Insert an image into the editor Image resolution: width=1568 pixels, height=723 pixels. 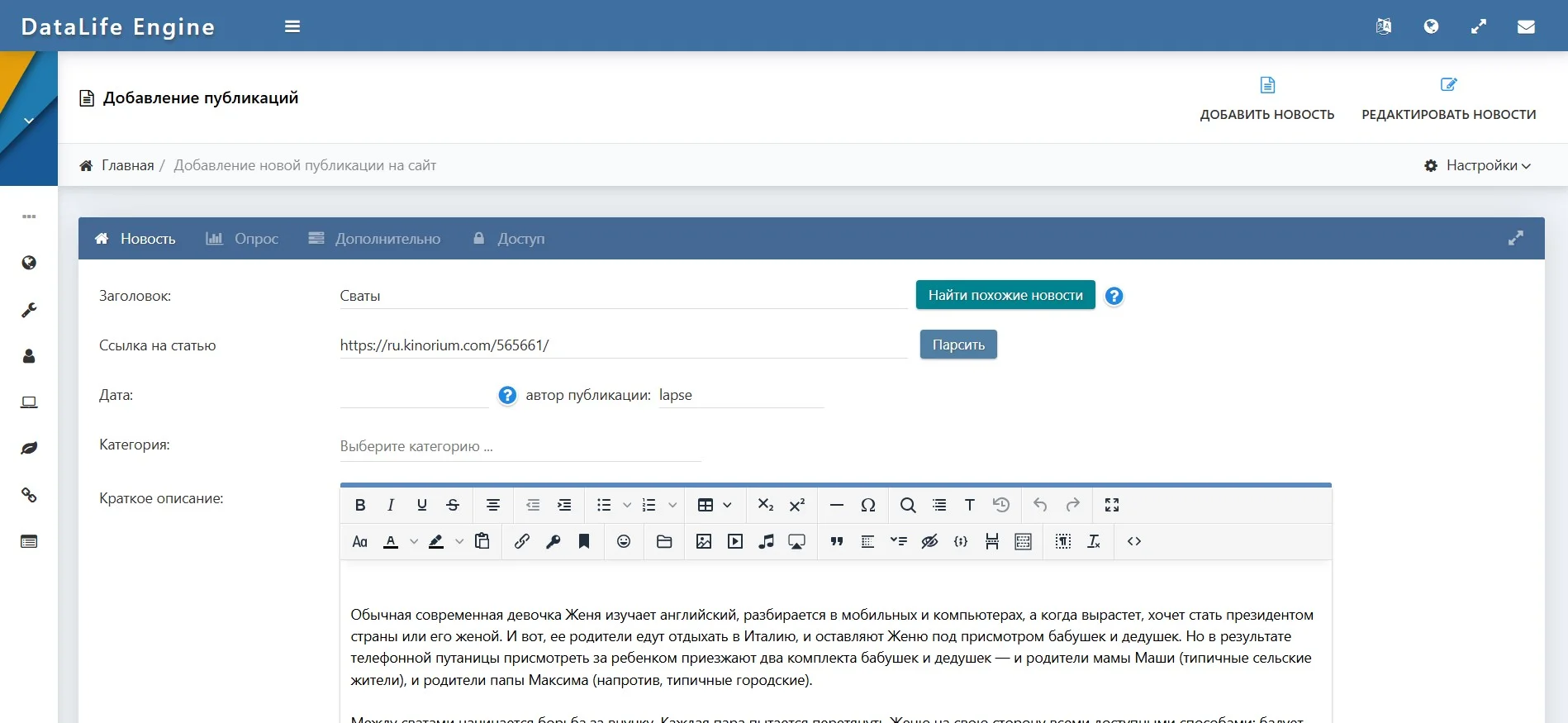pos(704,541)
